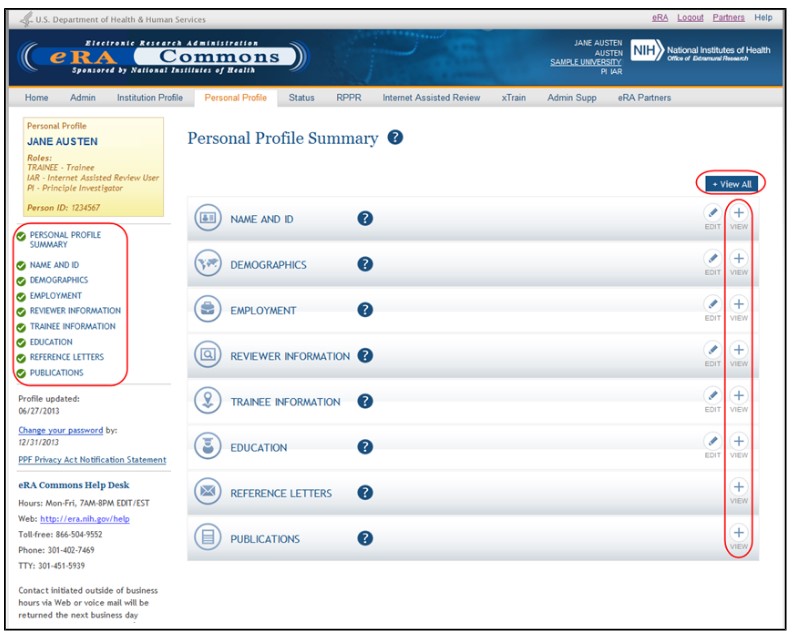
Task: Select Publications in sidebar
Action: 56,373
